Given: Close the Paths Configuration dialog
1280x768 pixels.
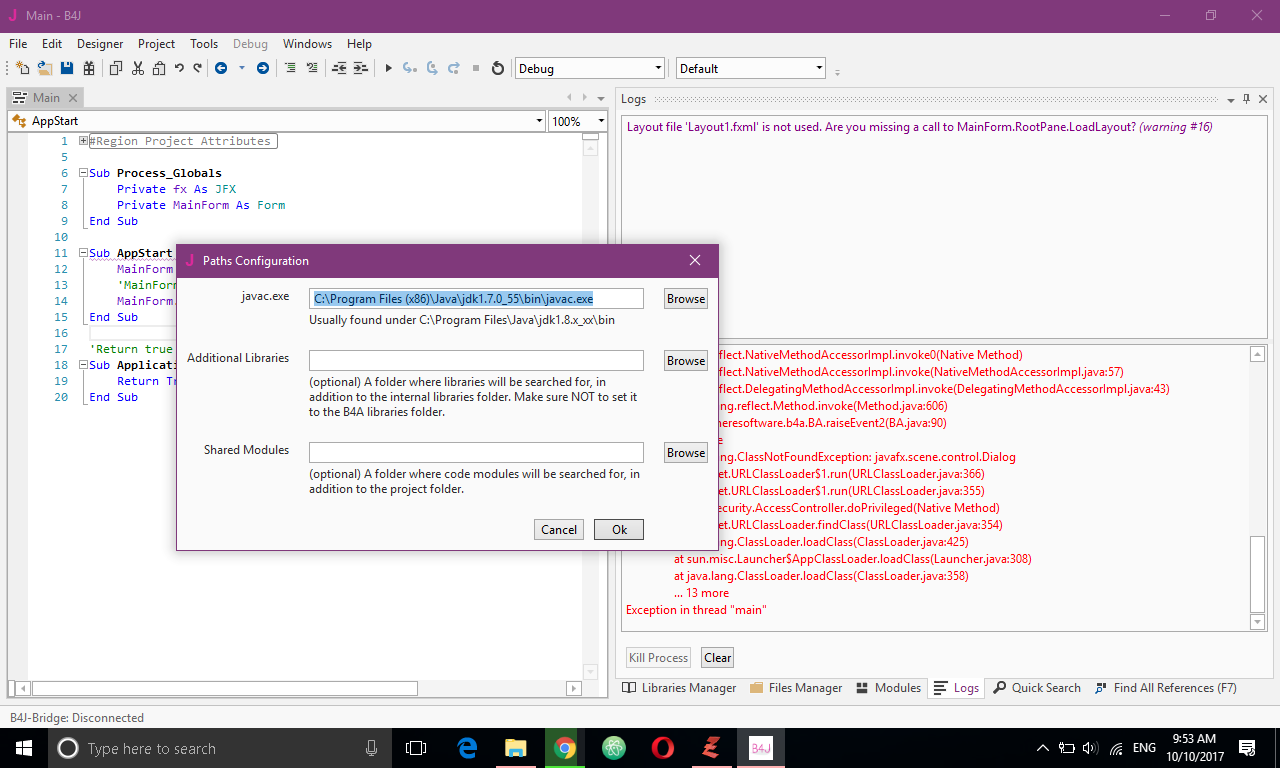Looking at the screenshot, I should point(695,261).
